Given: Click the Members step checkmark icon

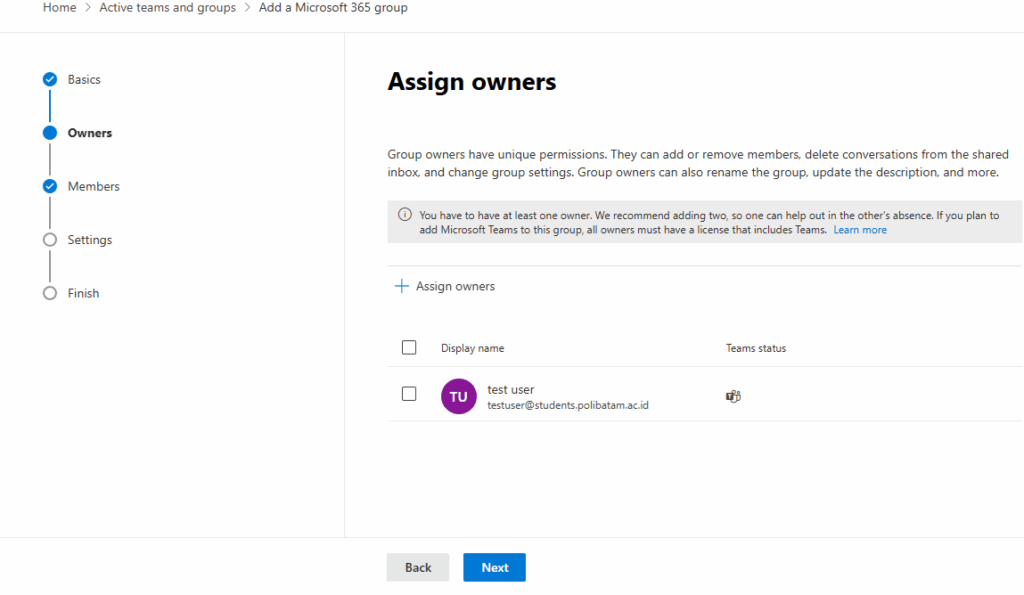Looking at the screenshot, I should [x=50, y=186].
